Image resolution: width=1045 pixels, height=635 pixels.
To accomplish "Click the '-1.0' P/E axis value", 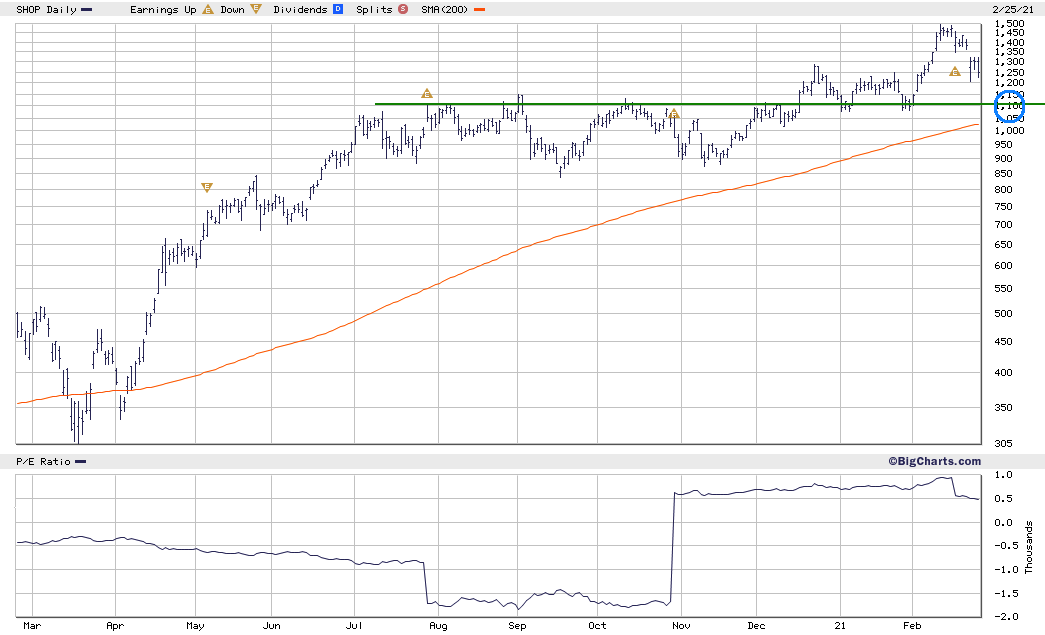I will click(1006, 569).
